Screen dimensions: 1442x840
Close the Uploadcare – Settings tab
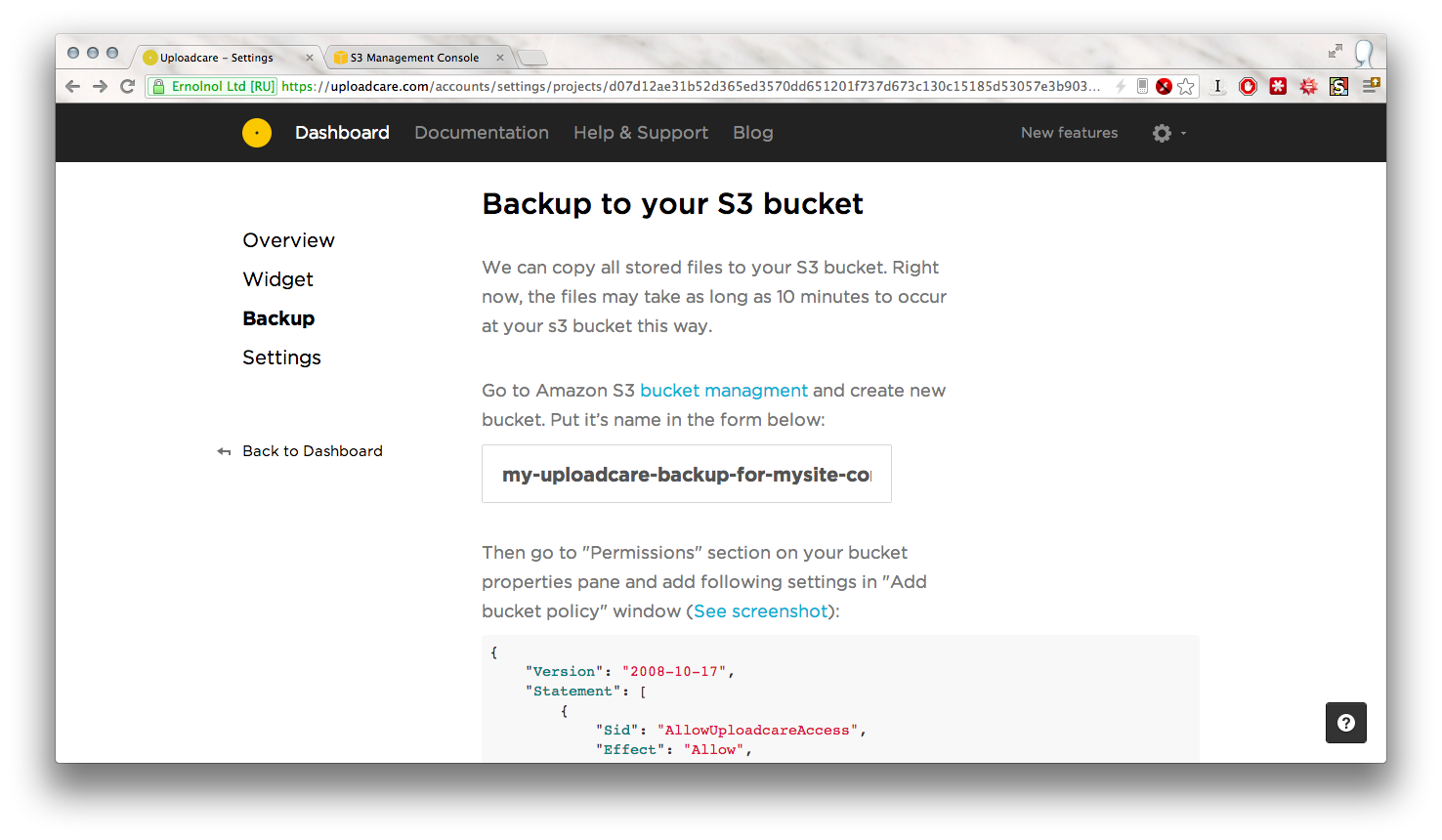[x=310, y=58]
